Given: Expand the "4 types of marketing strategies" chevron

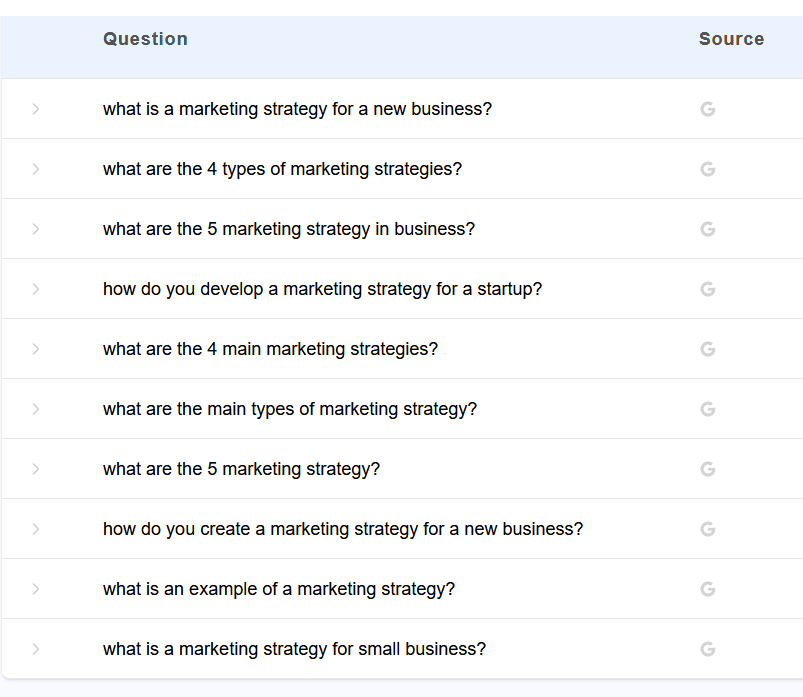Looking at the screenshot, I should click(x=36, y=169).
